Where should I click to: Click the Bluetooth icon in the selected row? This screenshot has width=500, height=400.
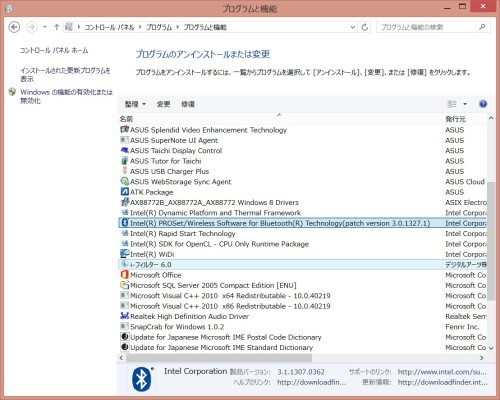(x=124, y=223)
